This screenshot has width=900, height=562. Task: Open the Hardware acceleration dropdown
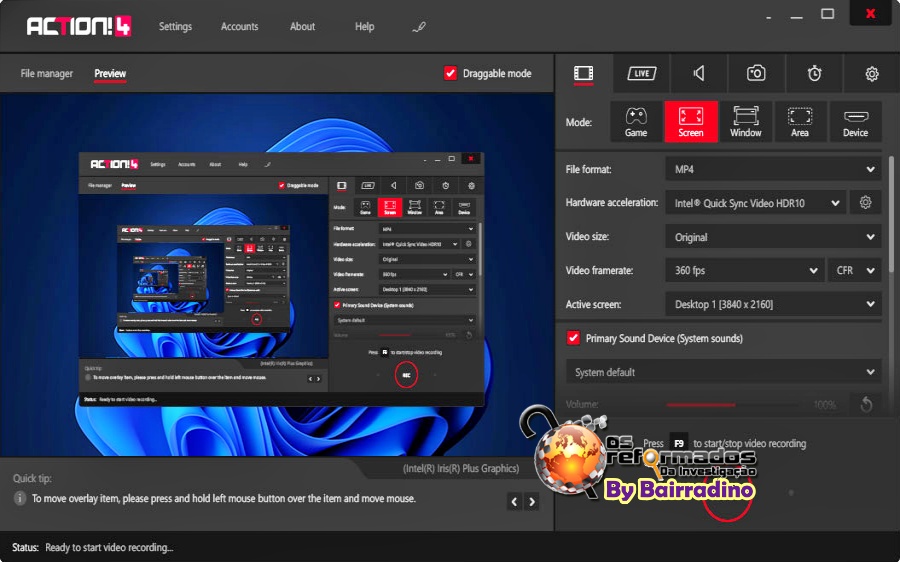tap(755, 203)
